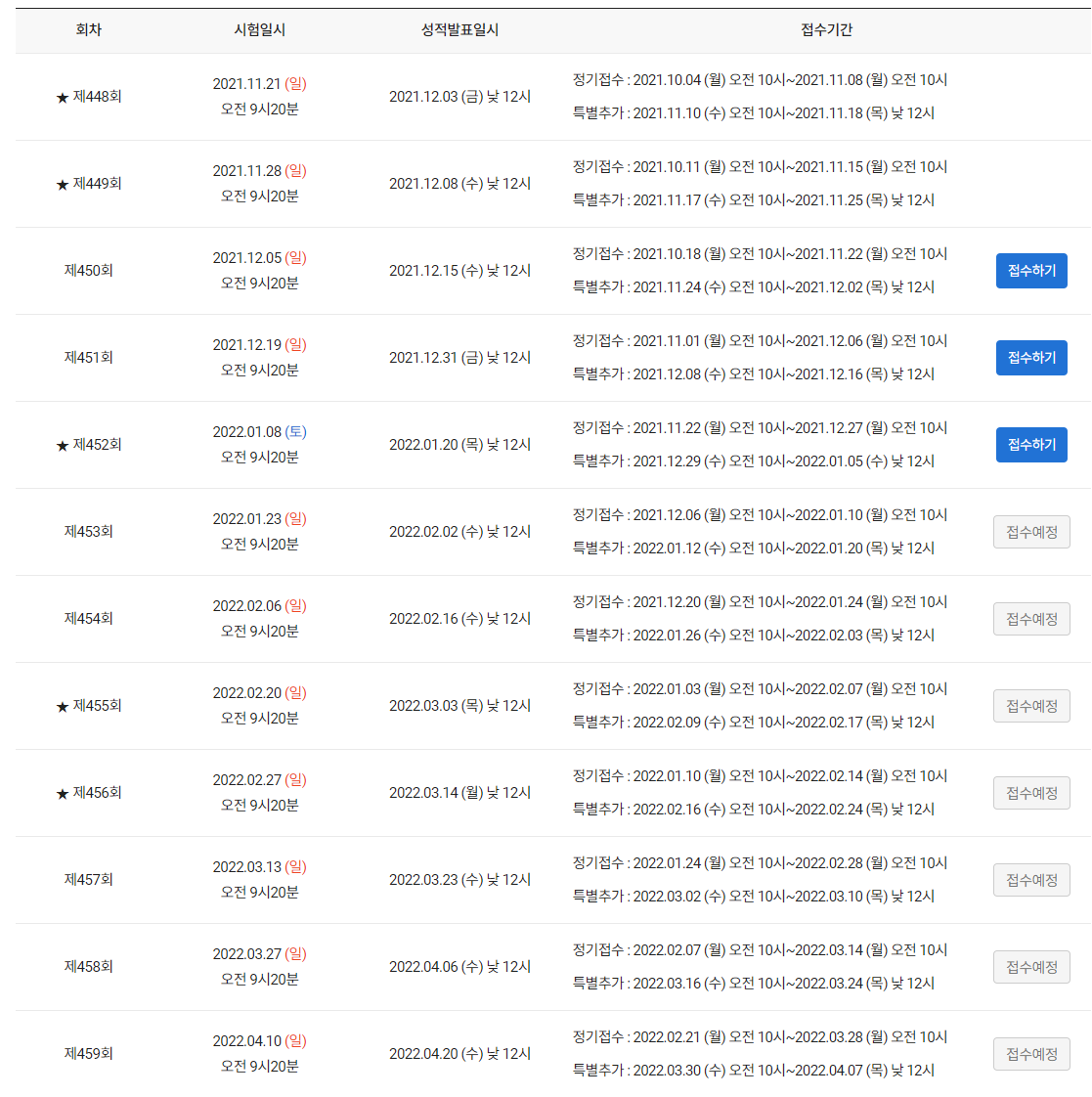Viewport: 1092px width, 1097px height.
Task: Click exam date 2022.02.06 (일)
Action: click(259, 606)
